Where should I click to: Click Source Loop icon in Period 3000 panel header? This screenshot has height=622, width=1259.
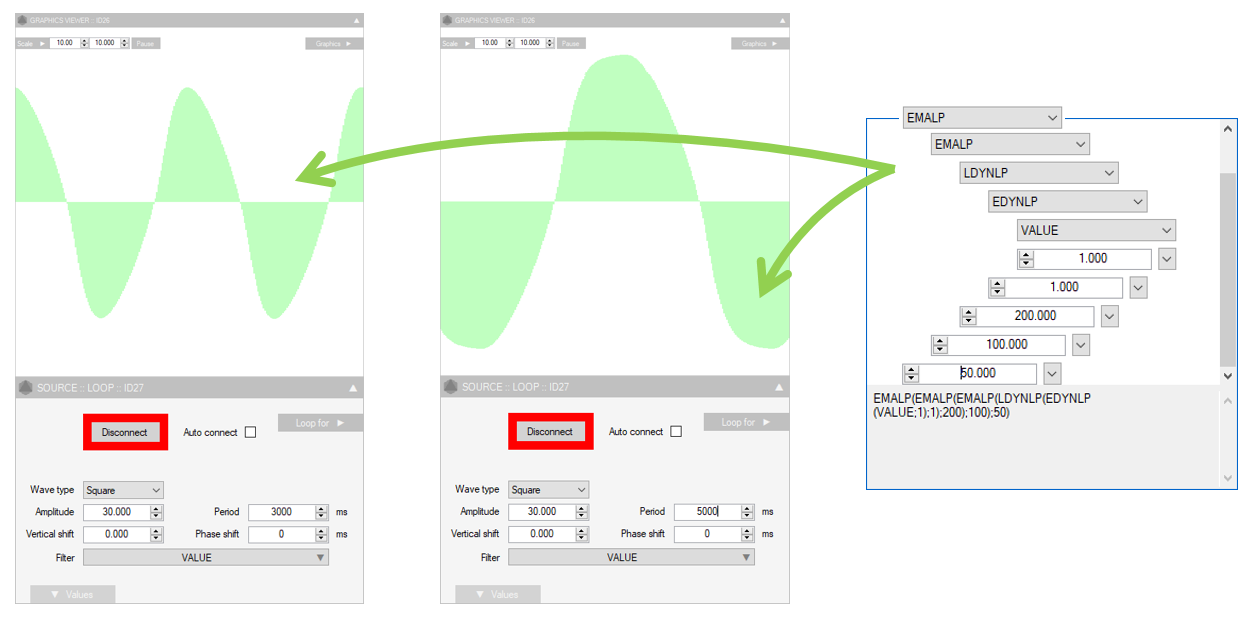point(26,387)
